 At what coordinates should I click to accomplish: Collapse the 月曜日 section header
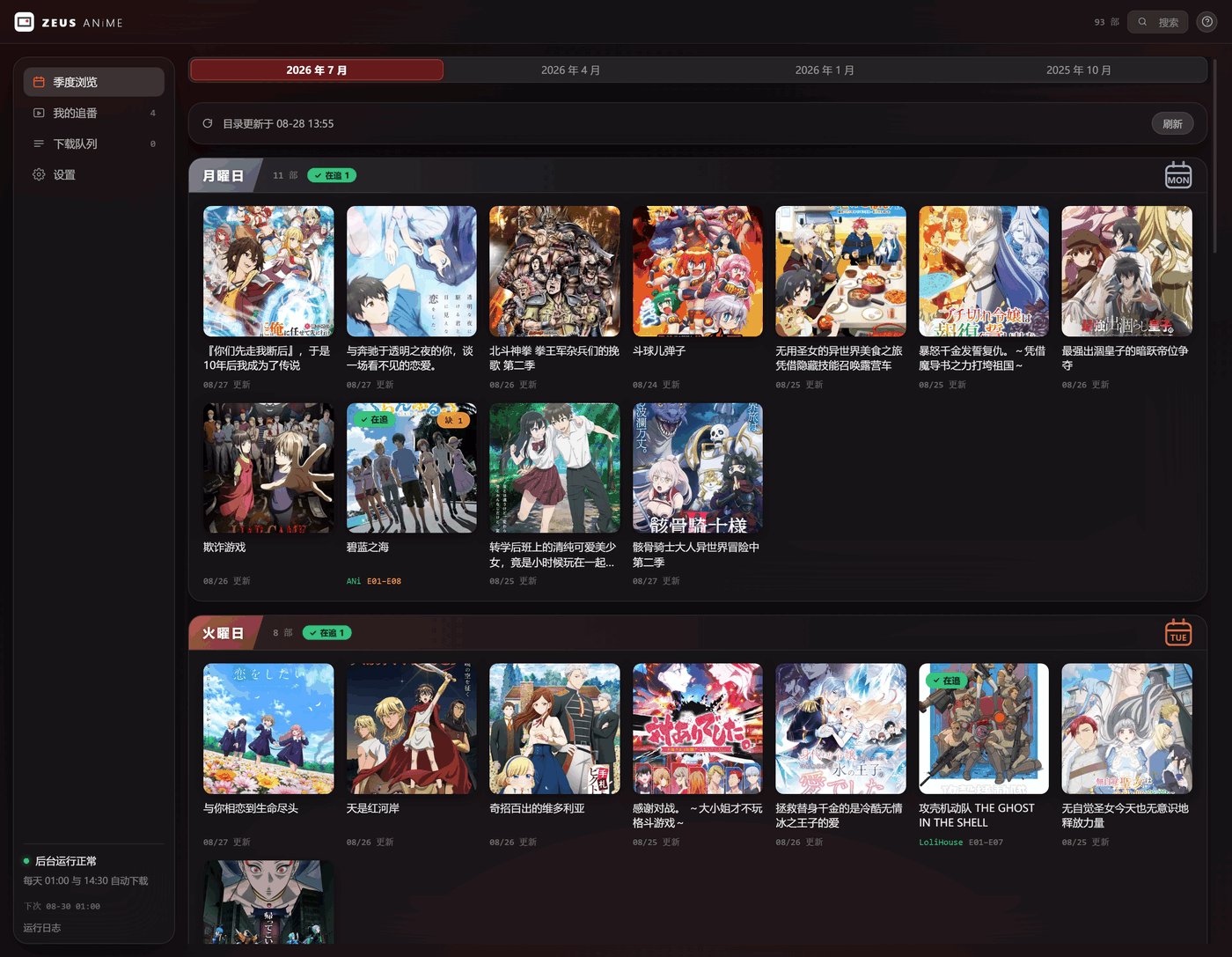698,175
